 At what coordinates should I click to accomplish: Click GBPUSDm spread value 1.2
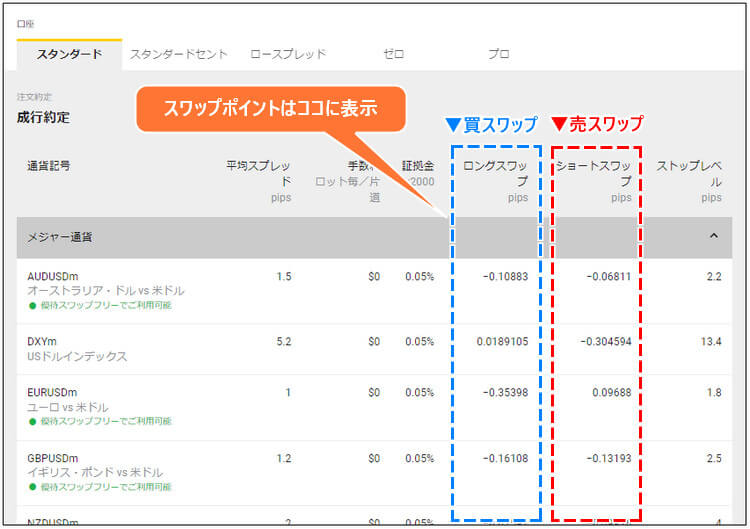[284, 458]
